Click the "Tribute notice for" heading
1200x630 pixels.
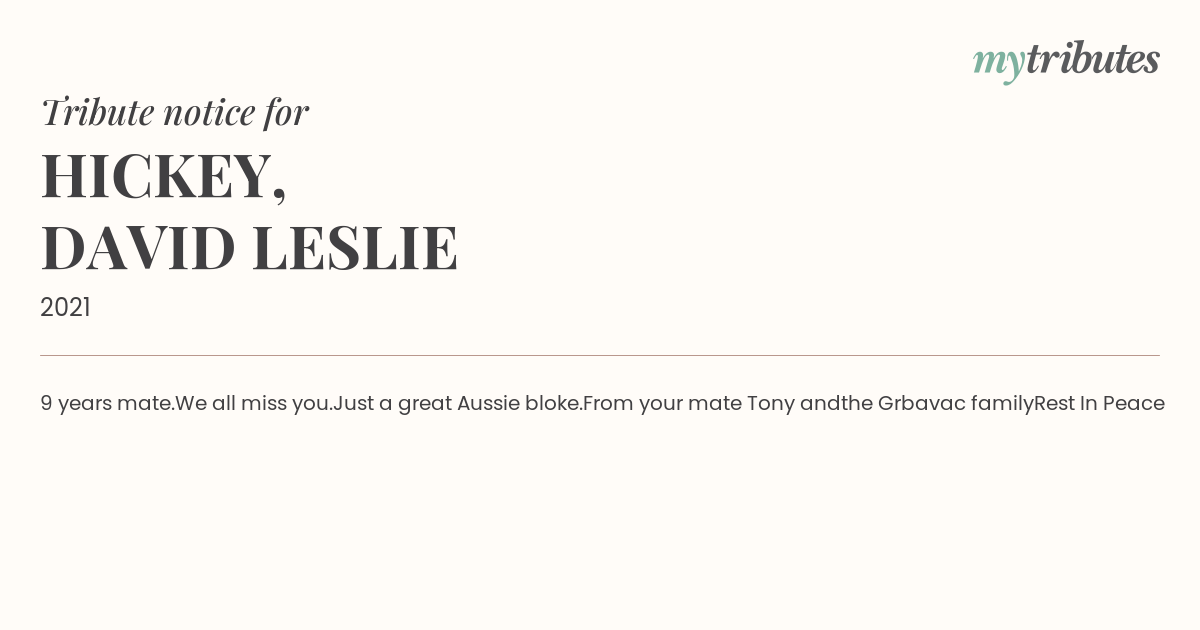(174, 112)
